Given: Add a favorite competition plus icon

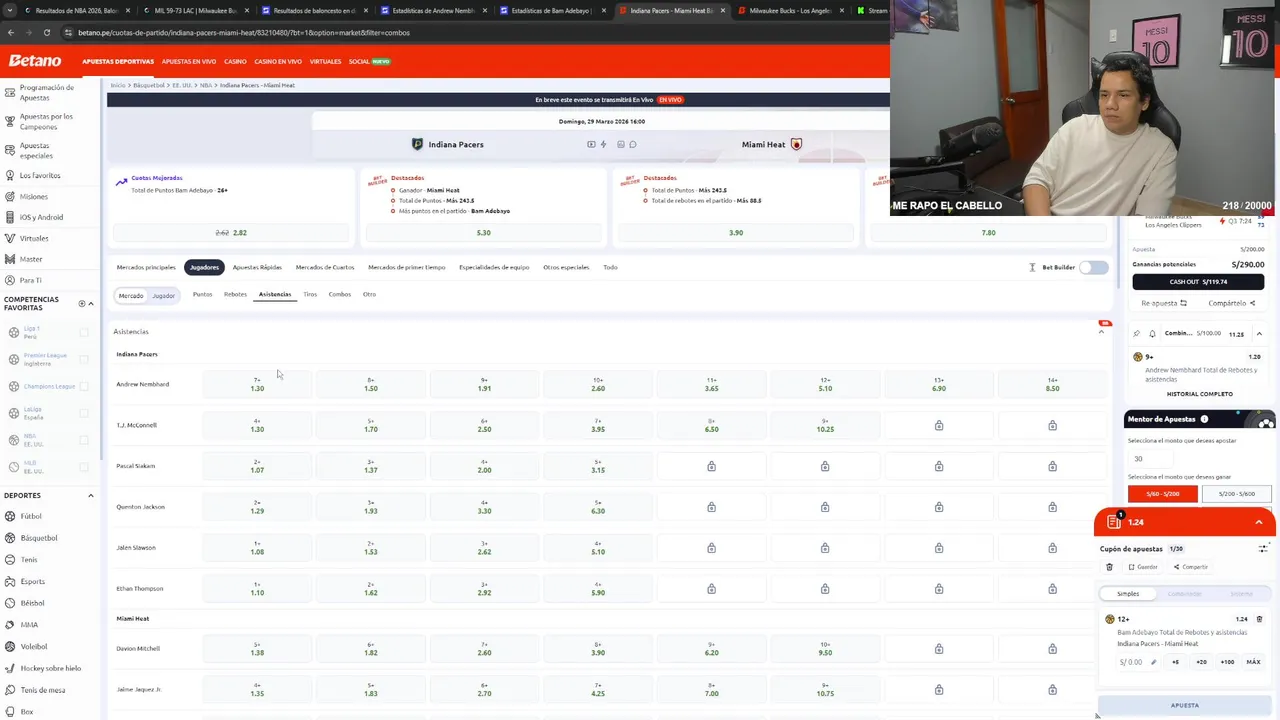Looking at the screenshot, I should (82, 303).
